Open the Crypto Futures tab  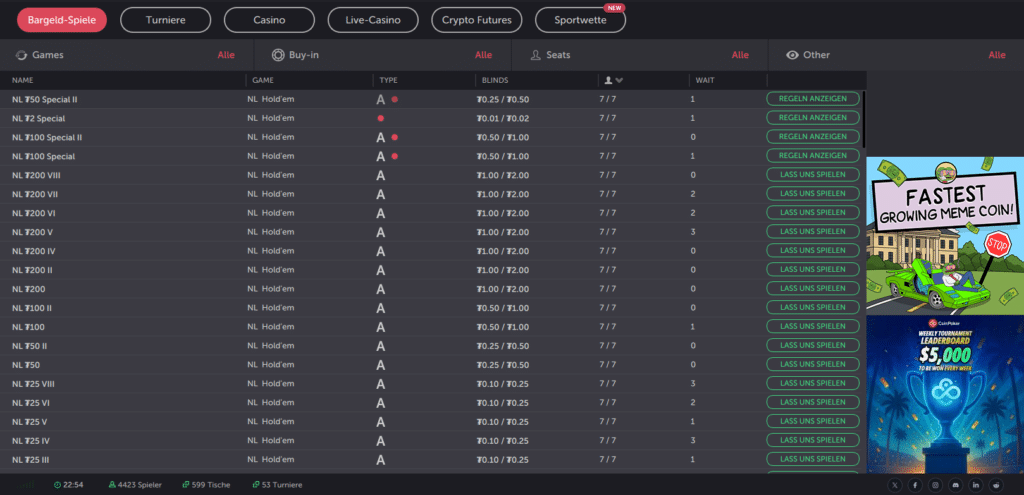477,20
